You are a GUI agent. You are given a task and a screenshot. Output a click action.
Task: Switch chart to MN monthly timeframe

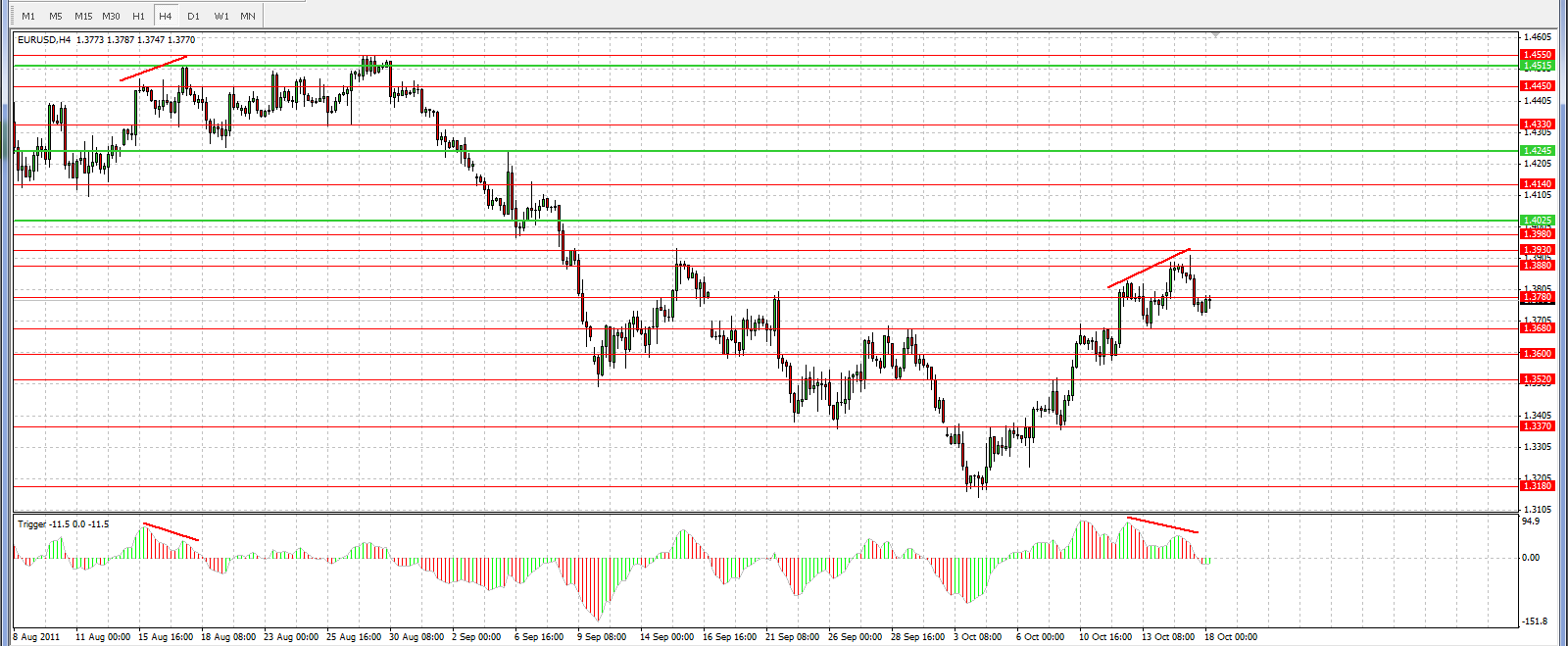(x=248, y=16)
